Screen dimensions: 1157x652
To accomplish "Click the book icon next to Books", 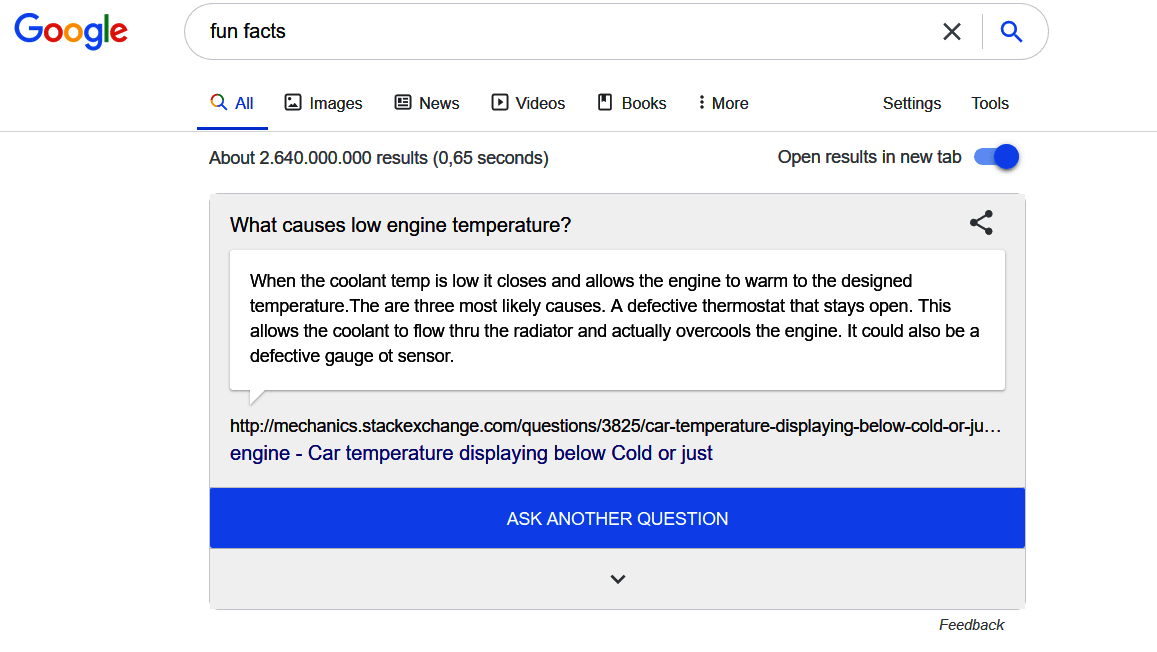I will [604, 102].
